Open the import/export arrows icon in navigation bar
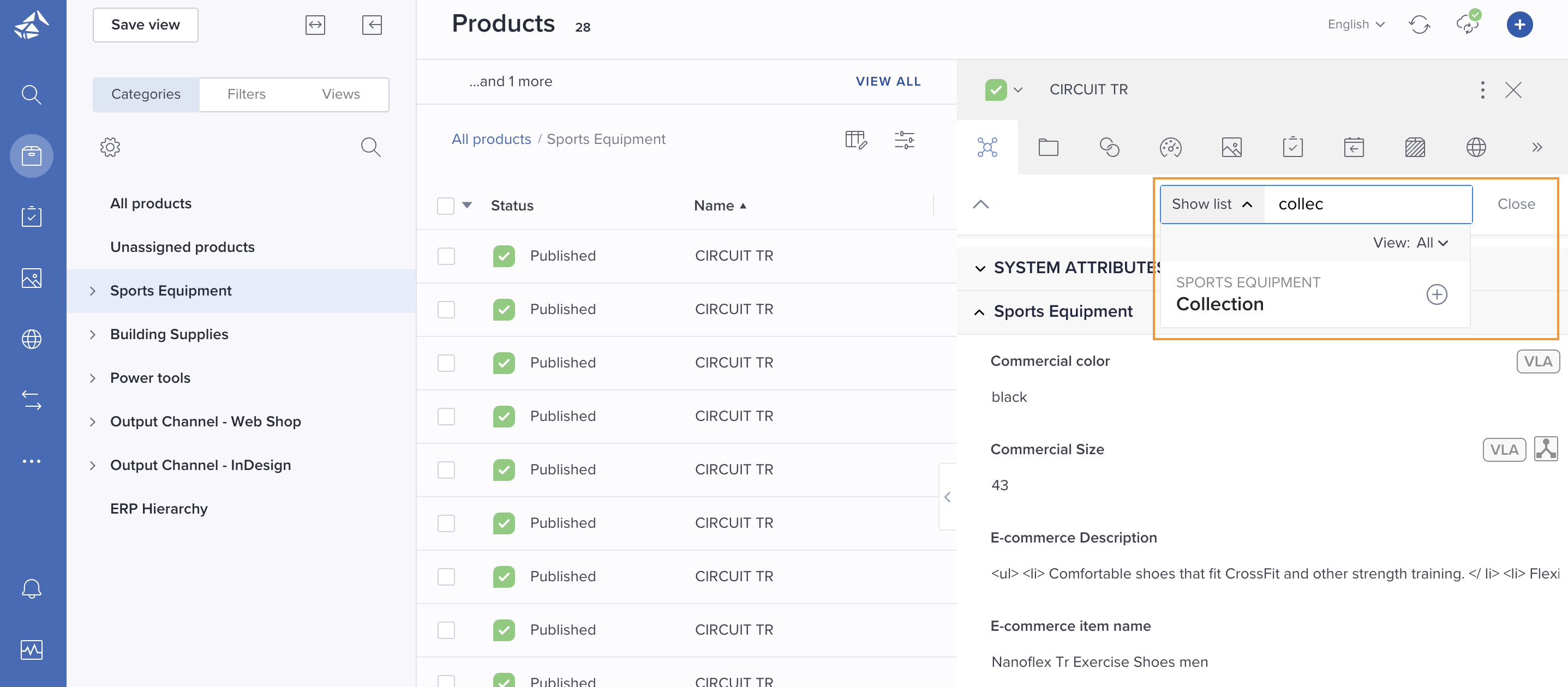Viewport: 1568px width, 687px height. pyautogui.click(x=32, y=400)
